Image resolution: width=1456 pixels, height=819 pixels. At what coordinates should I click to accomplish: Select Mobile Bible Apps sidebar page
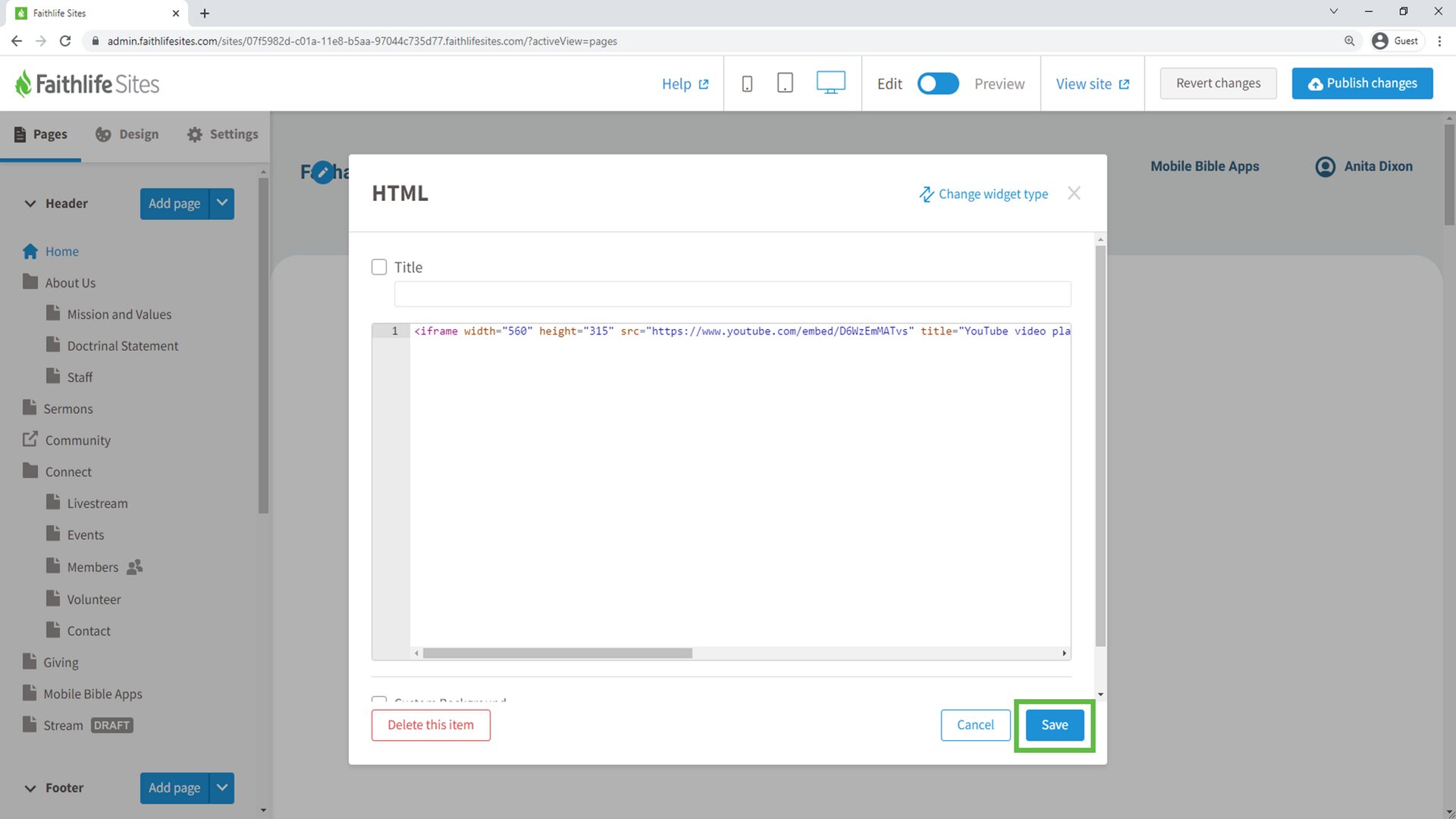click(93, 694)
